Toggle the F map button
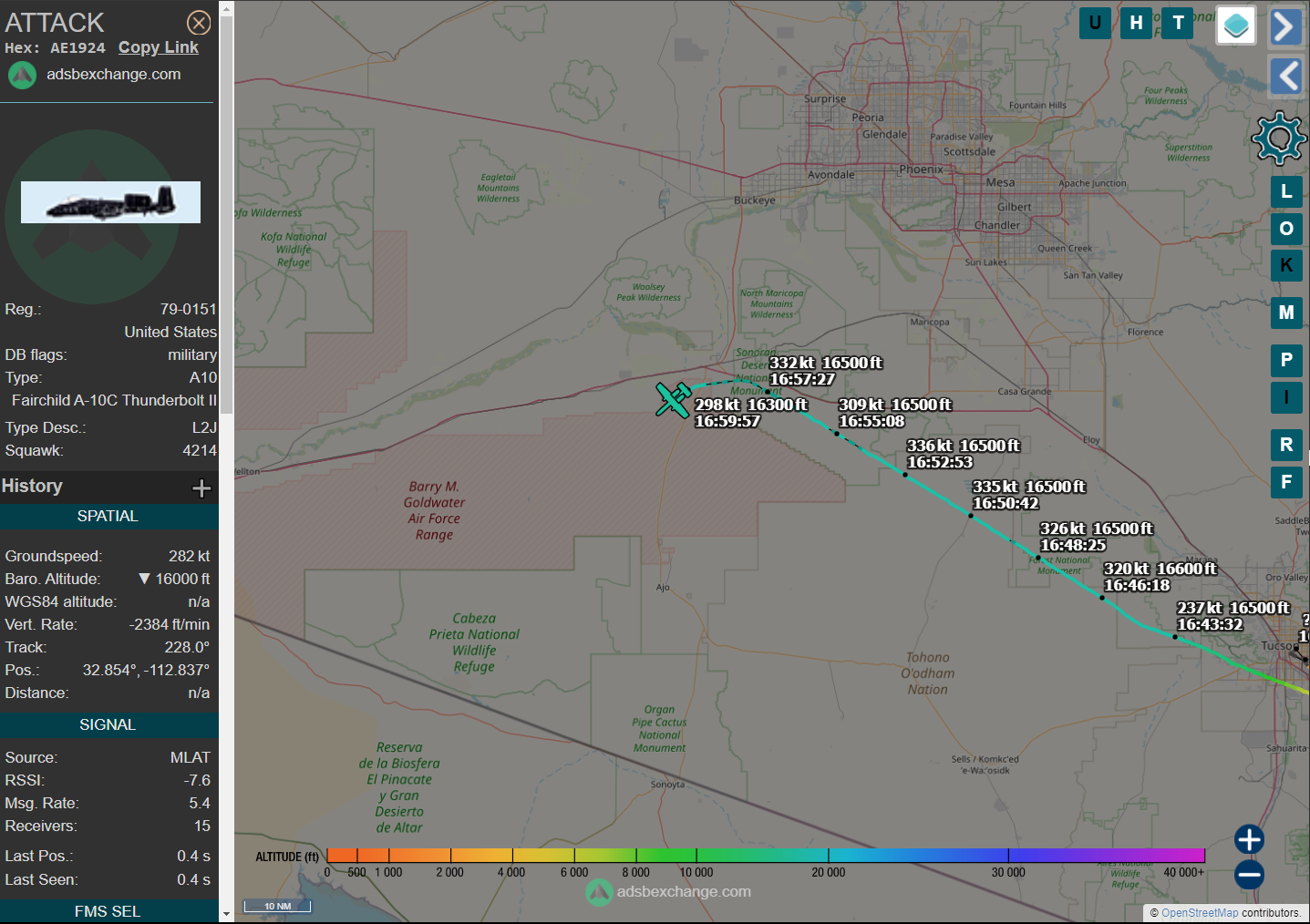Image resolution: width=1310 pixels, height=924 pixels. click(1286, 482)
